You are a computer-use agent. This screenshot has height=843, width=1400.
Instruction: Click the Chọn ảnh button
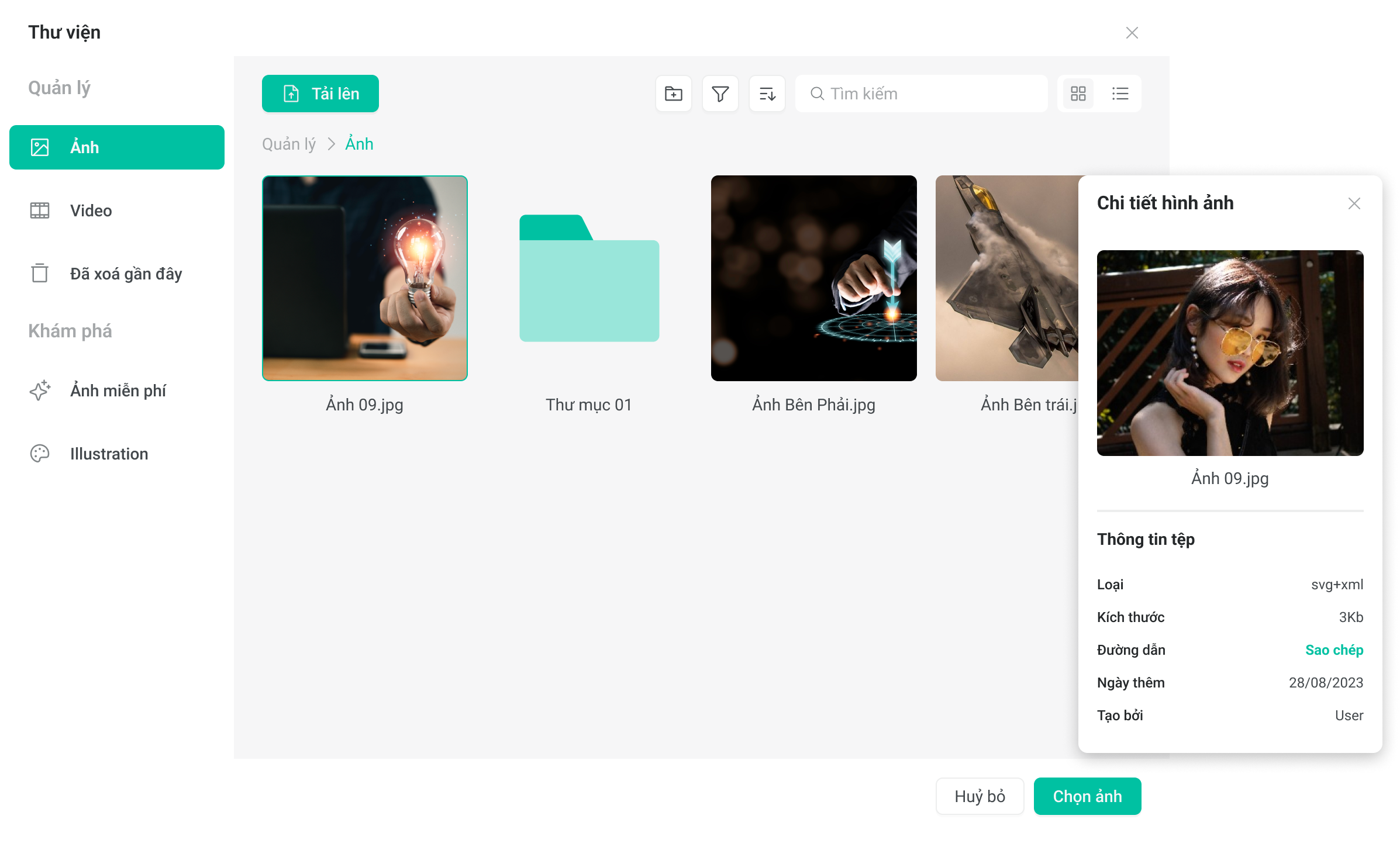point(1087,796)
